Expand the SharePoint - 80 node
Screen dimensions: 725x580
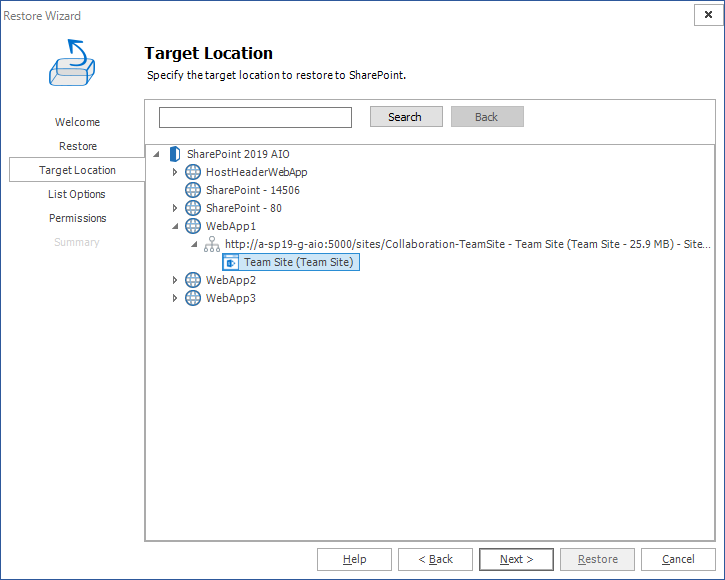(175, 208)
